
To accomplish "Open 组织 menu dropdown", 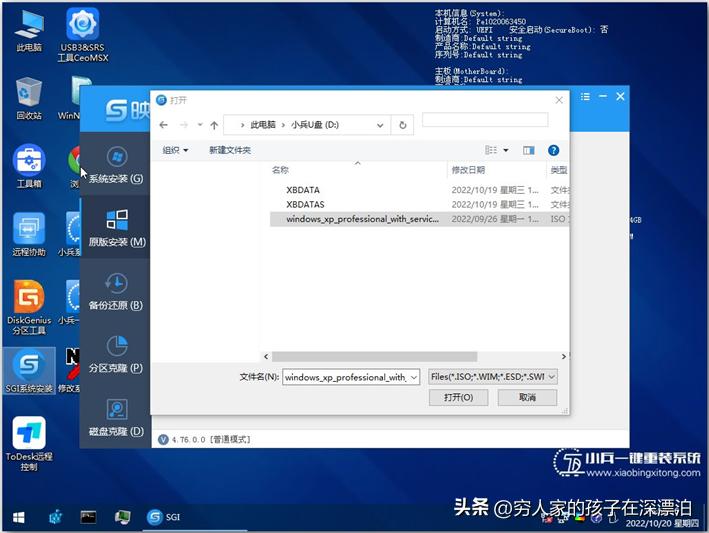I will tap(175, 150).
